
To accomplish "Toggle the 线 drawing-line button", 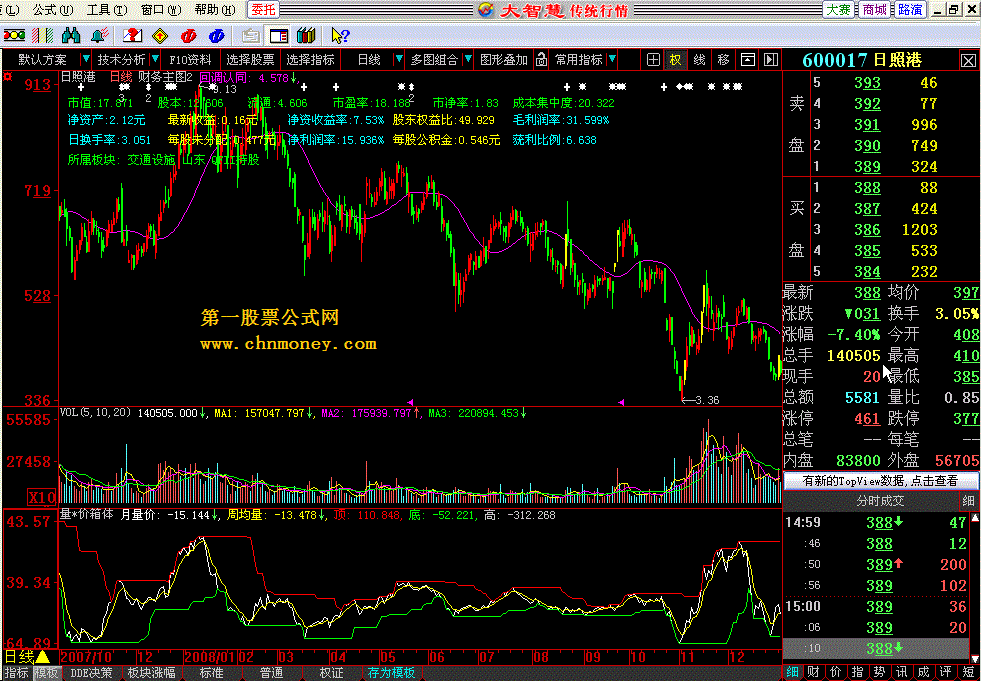I will click(699, 60).
